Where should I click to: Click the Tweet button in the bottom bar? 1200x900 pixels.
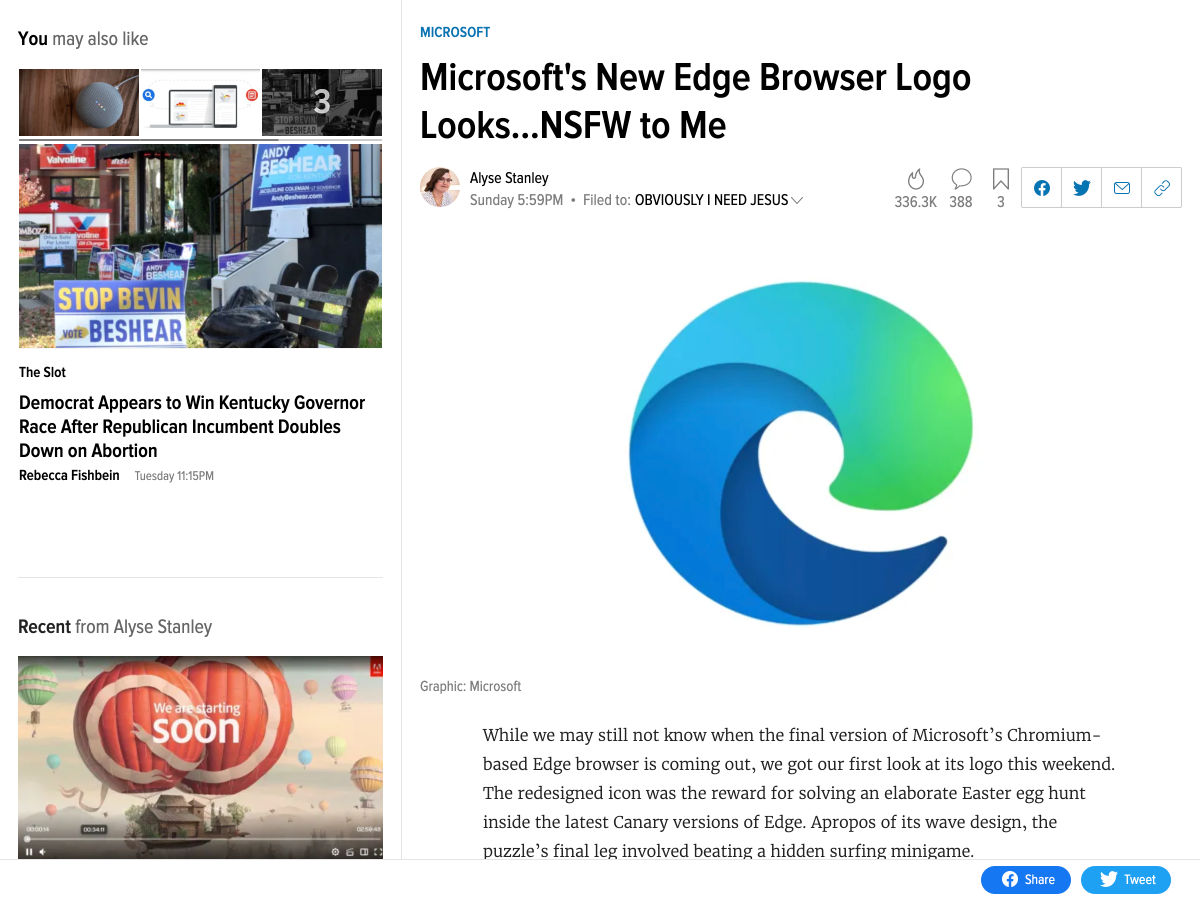point(1126,880)
